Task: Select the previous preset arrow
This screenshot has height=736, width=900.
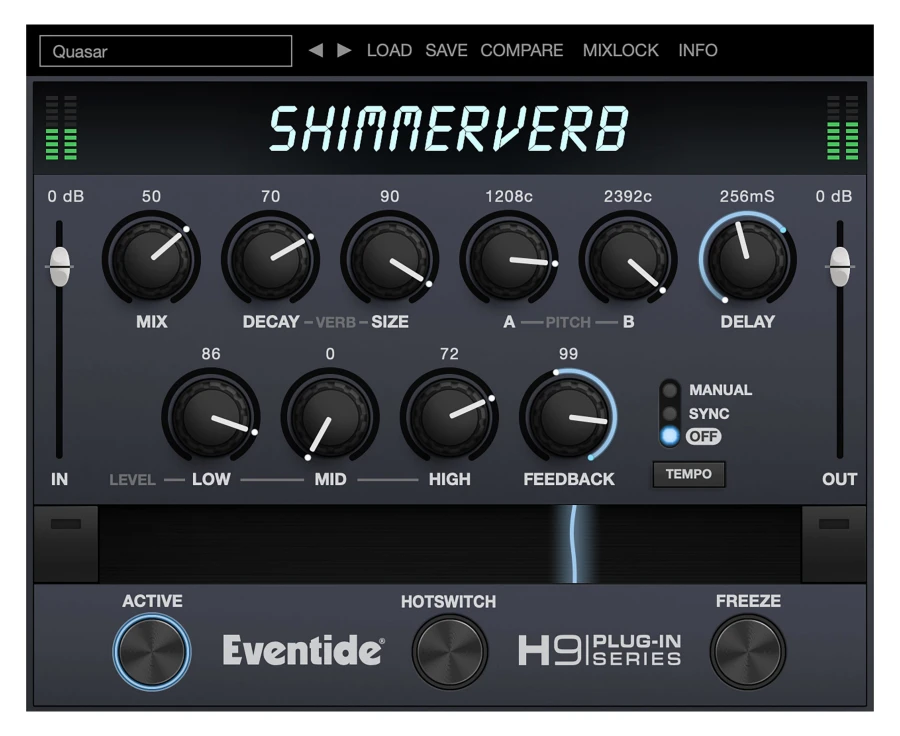Action: [x=316, y=51]
